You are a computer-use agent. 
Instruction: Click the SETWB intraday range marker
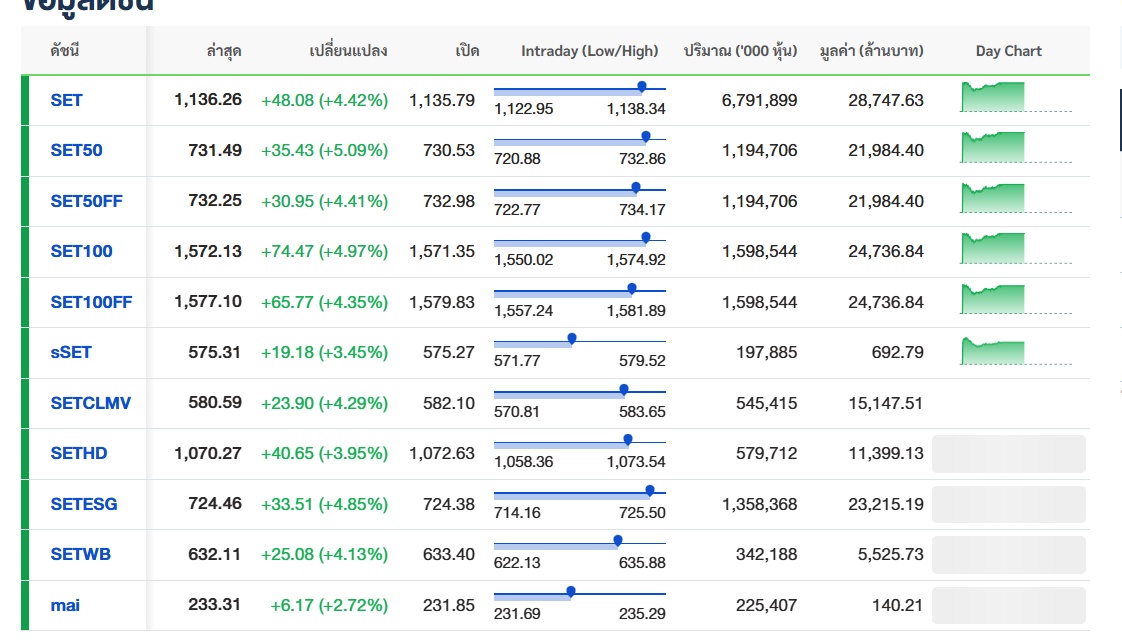point(618,541)
